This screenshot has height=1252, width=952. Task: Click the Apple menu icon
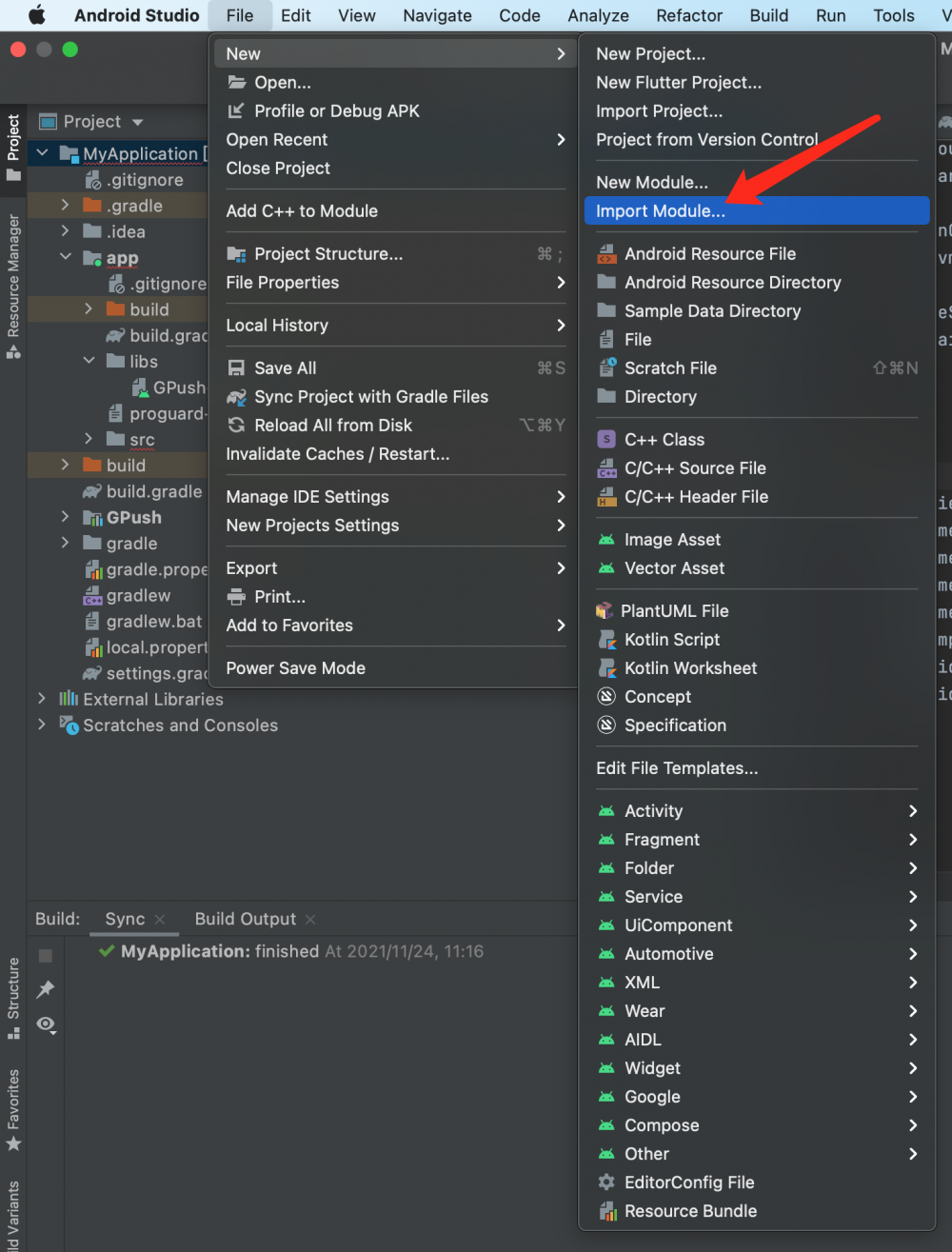pos(37,15)
